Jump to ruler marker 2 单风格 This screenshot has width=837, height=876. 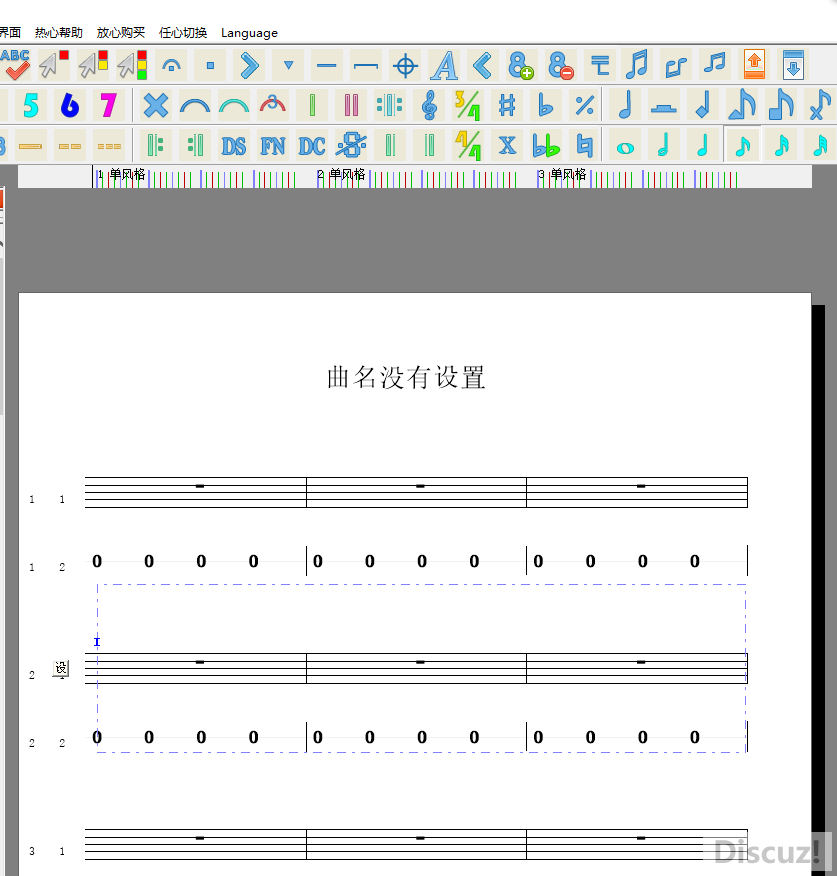tap(341, 174)
